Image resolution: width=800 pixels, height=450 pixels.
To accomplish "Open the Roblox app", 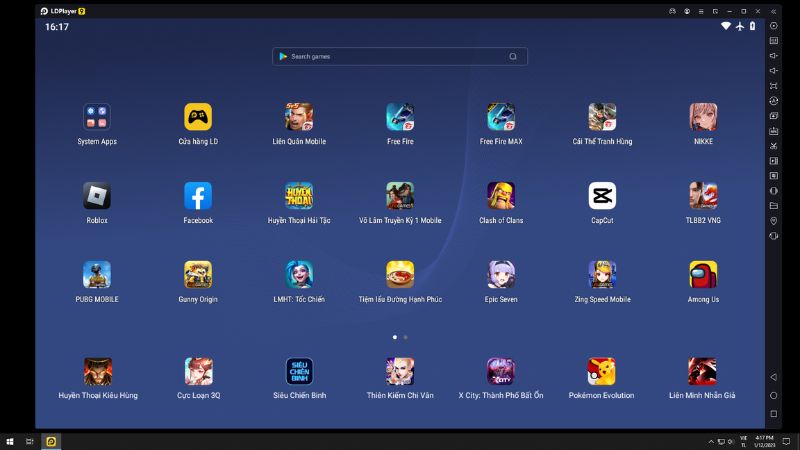I will 97,196.
